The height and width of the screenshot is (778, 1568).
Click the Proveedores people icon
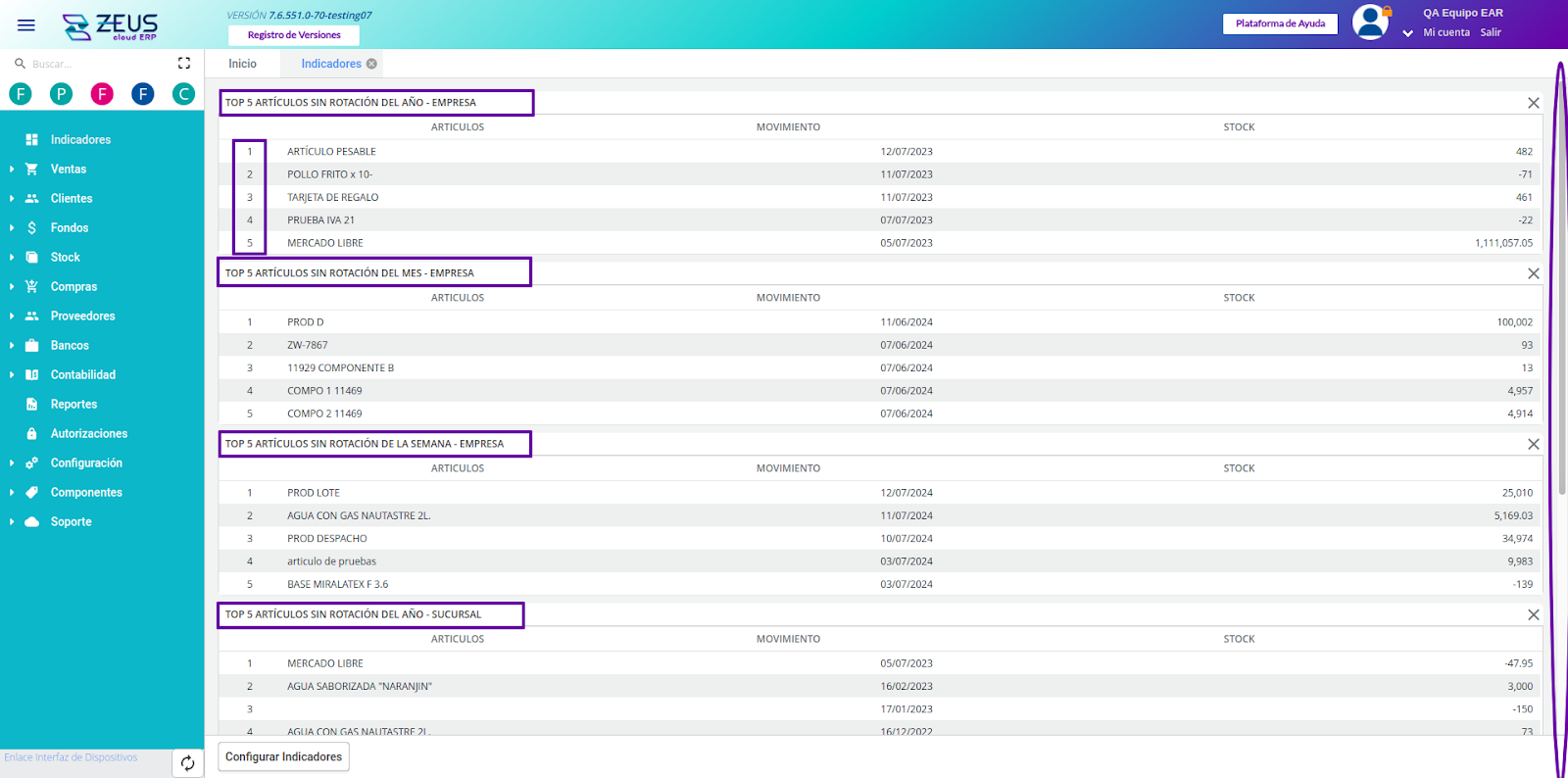click(x=31, y=316)
